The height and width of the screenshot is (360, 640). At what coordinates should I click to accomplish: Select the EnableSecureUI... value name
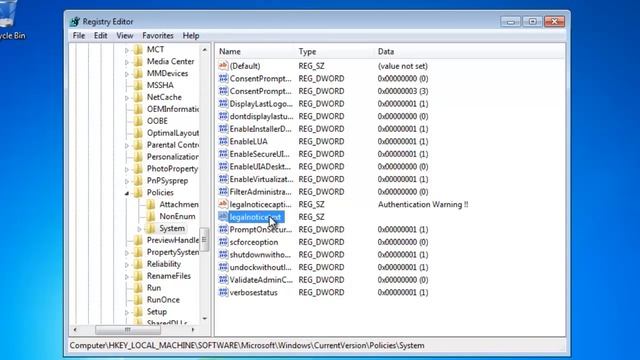[x=260, y=154]
